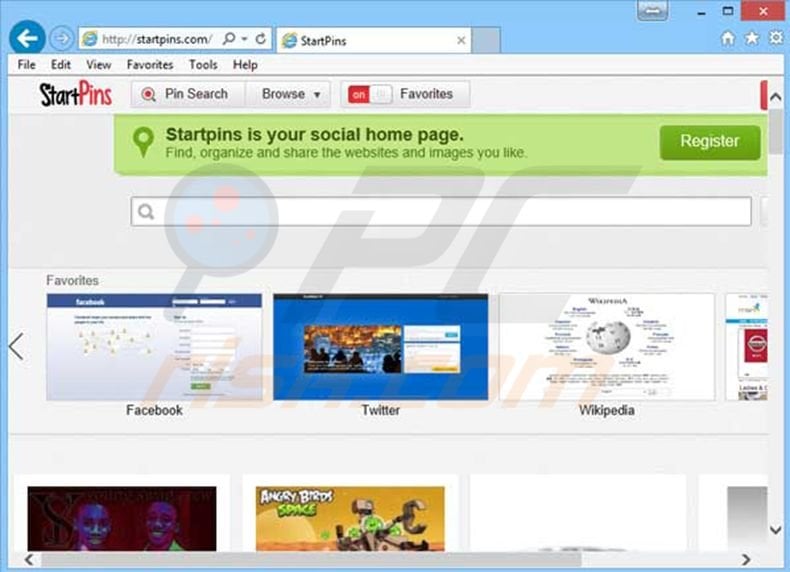Click the vertical scrollbar up arrow

(x=776, y=96)
